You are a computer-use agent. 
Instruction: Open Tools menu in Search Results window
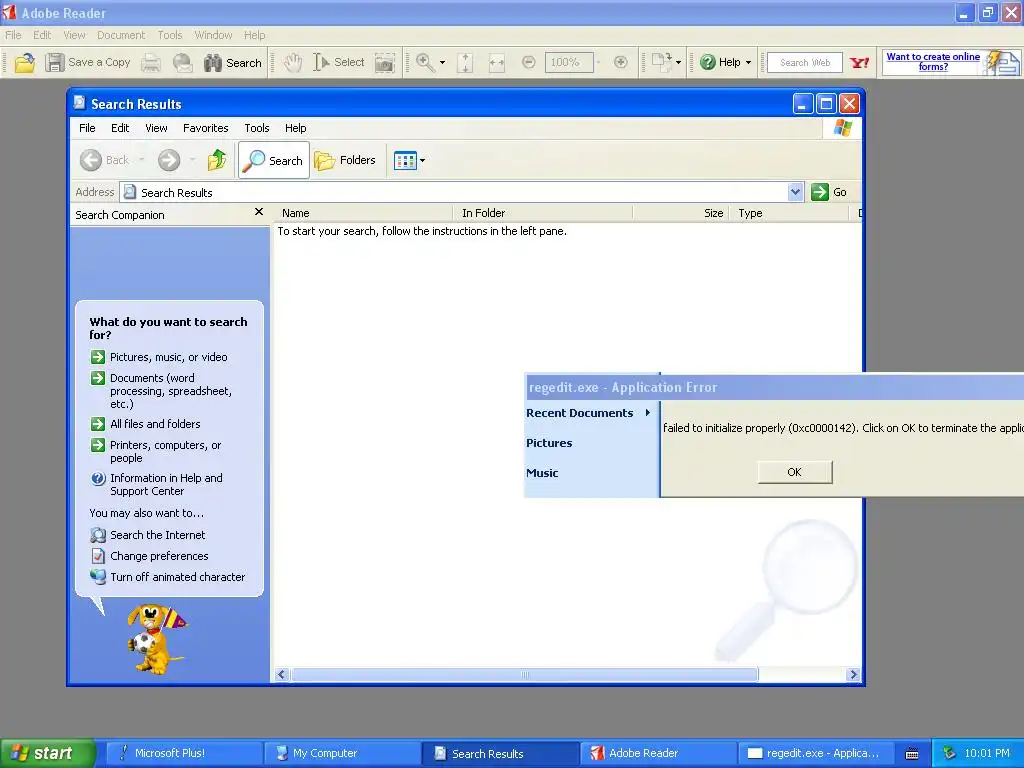pyautogui.click(x=257, y=128)
